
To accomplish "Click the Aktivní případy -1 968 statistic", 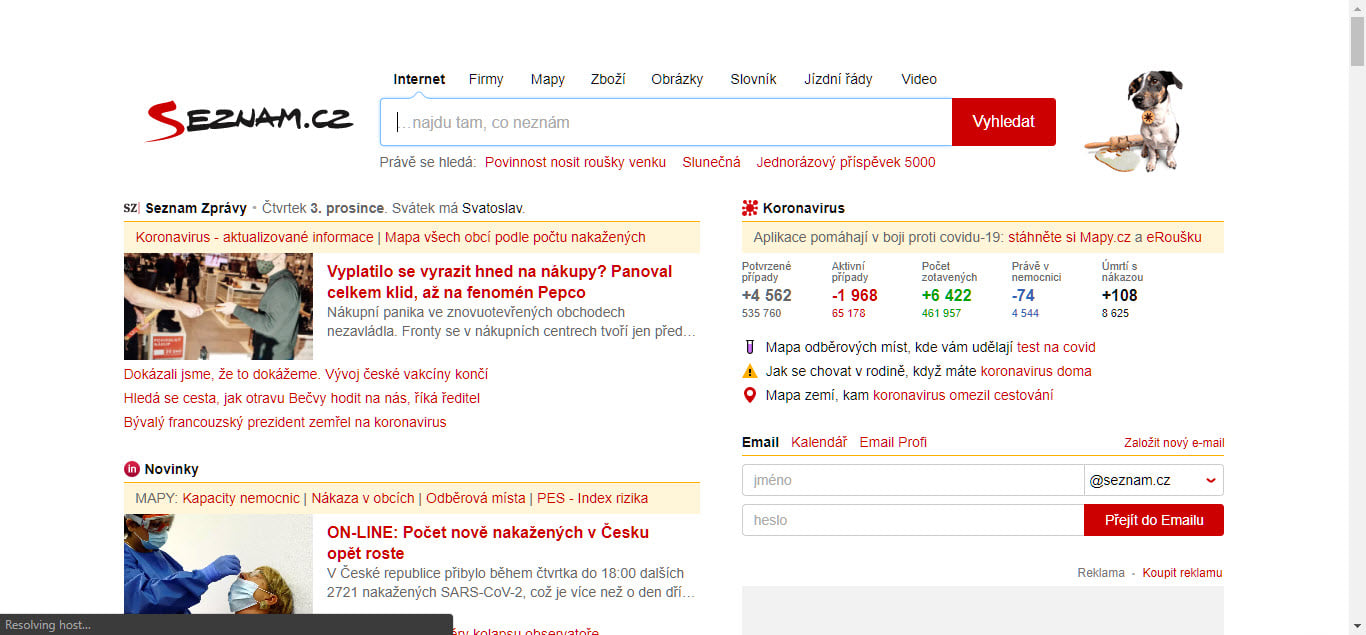I will click(855, 290).
